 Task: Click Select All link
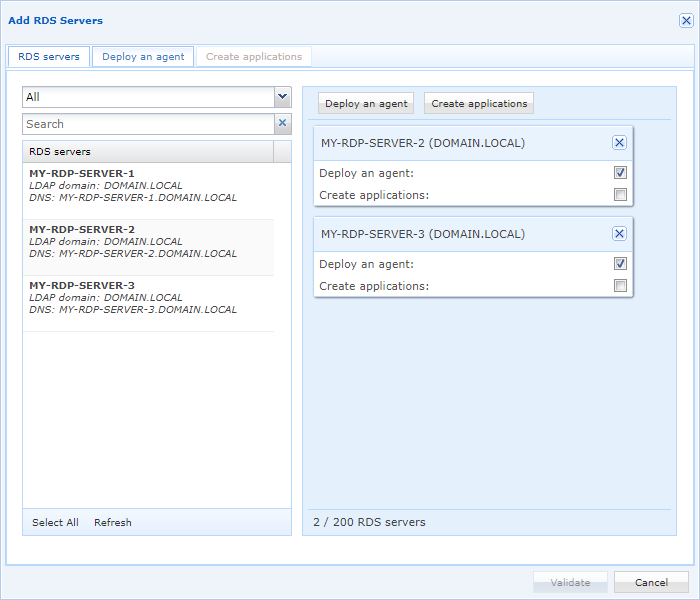tap(55, 522)
